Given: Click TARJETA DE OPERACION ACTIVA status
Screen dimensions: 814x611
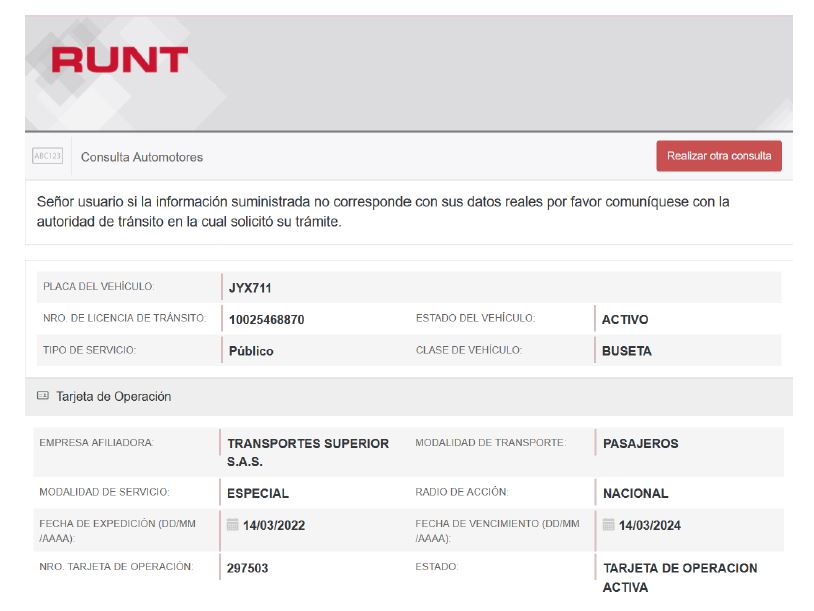Looking at the screenshot, I should 680,577.
